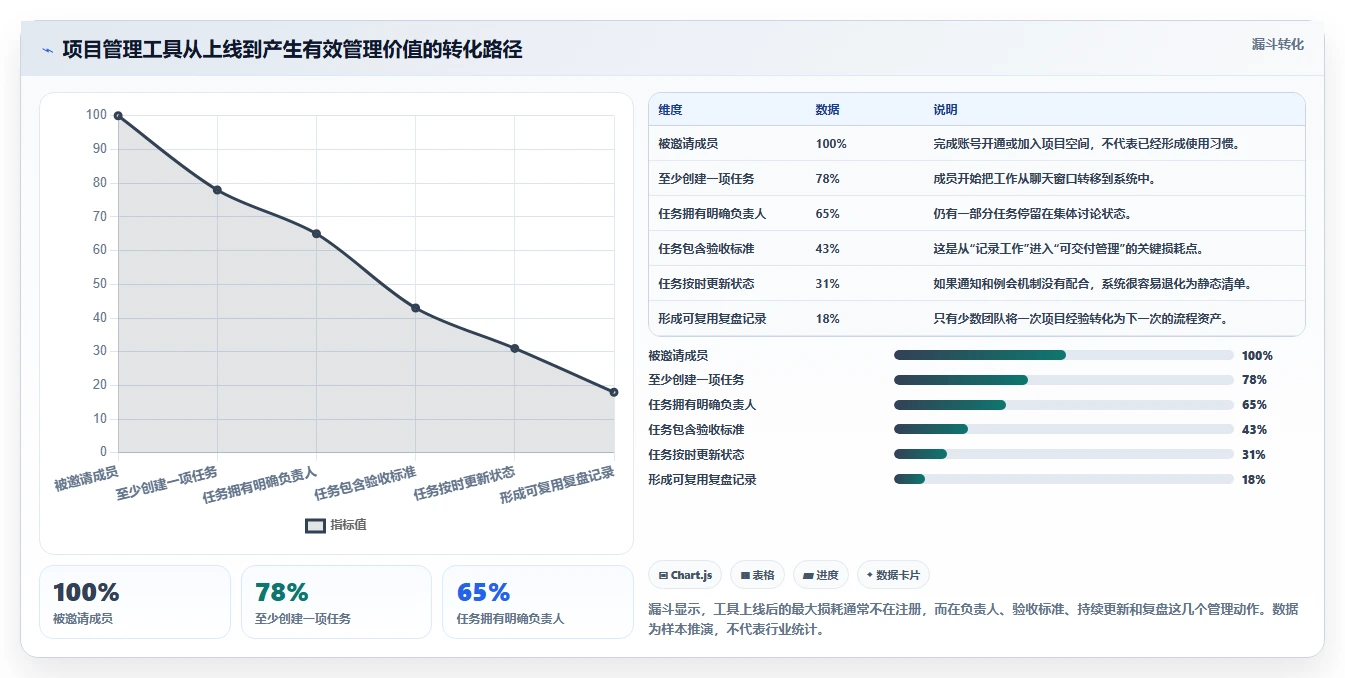Select the 进度 chip
This screenshot has width=1345, height=678.
point(820,575)
